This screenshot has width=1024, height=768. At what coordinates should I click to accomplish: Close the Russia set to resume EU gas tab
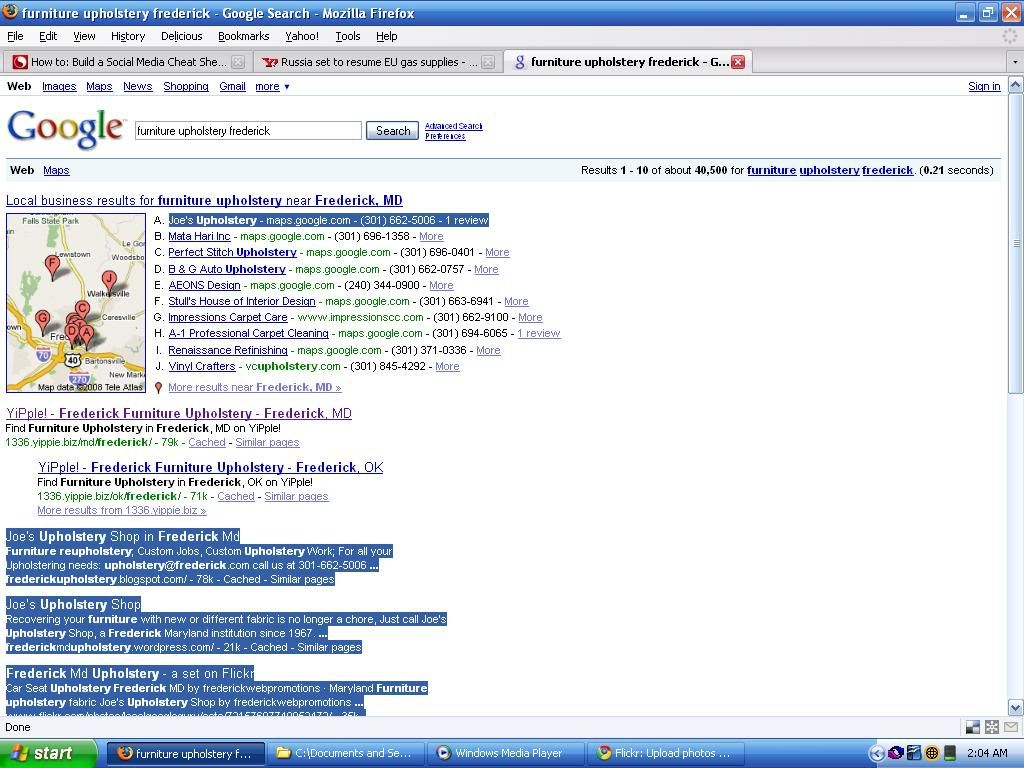point(488,62)
